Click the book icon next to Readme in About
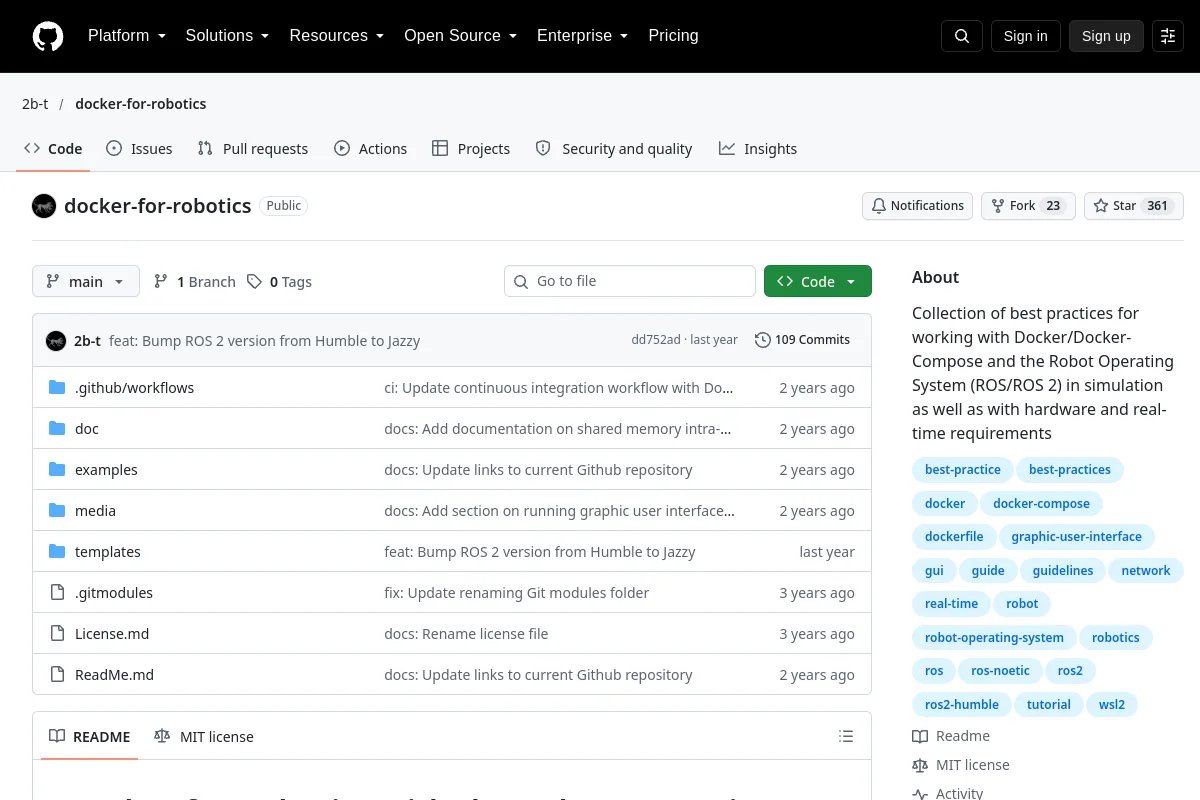Viewport: 1200px width, 800px height. tap(920, 736)
